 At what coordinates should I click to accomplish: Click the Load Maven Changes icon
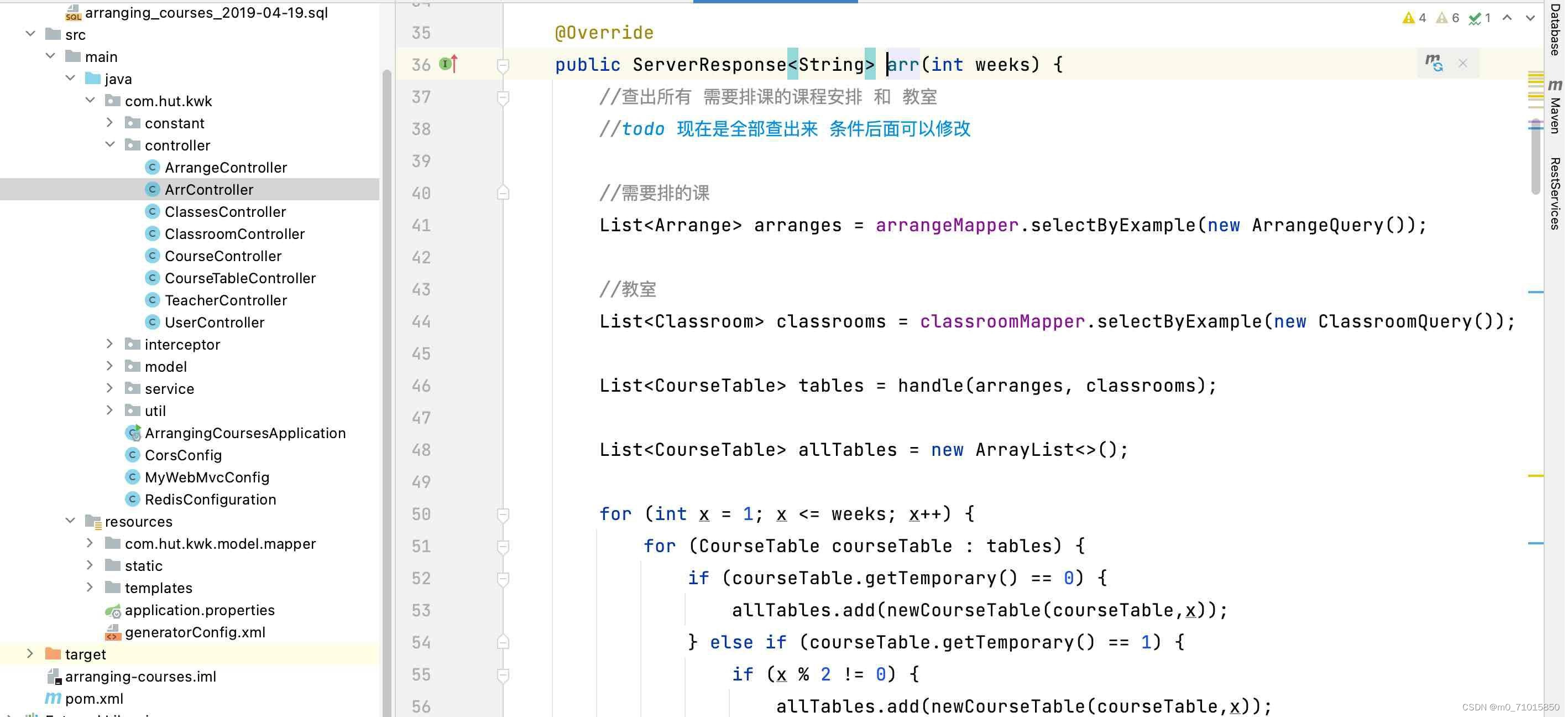point(1434,63)
